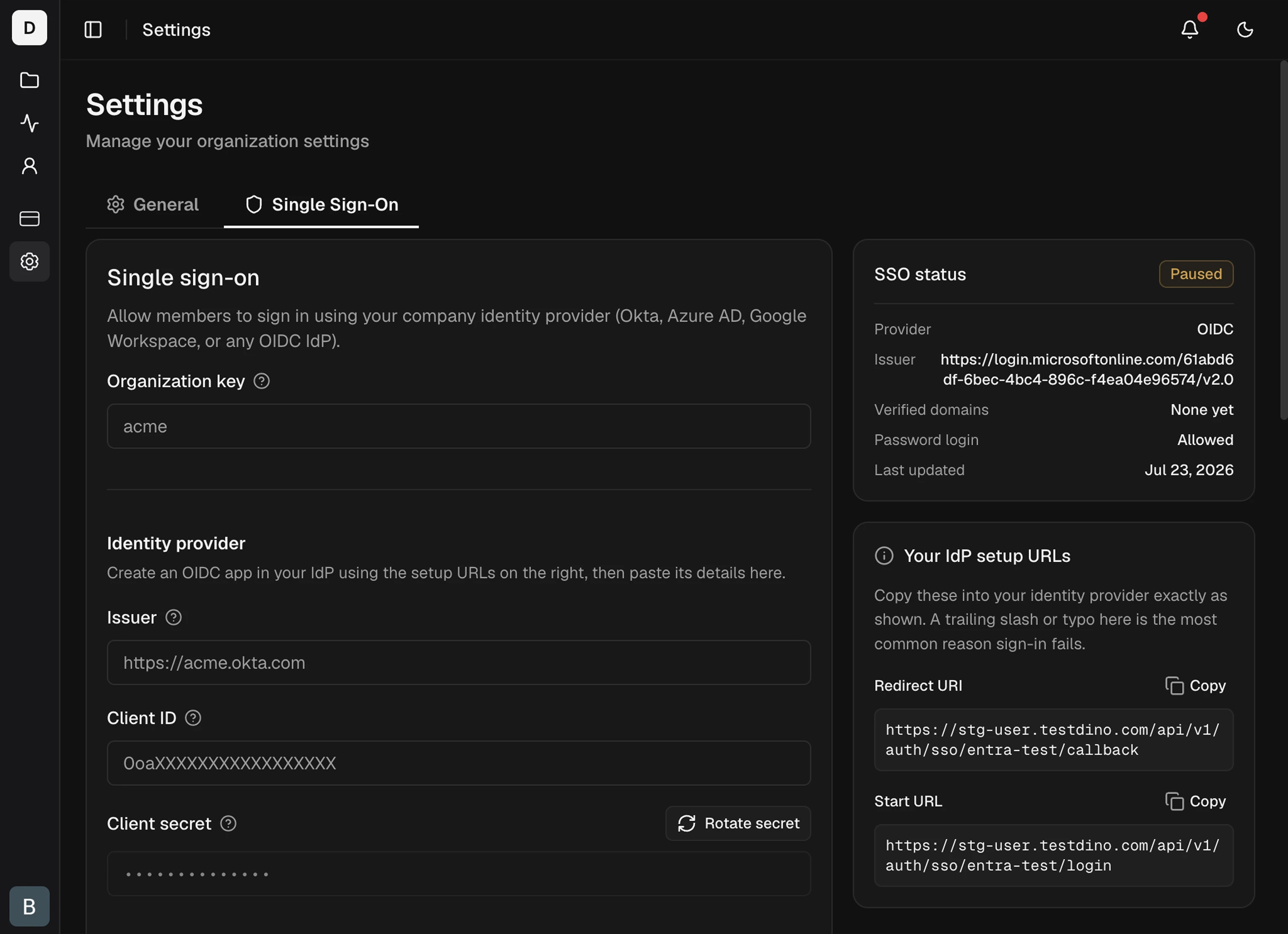Show help tooltip for Issuer field
This screenshot has width=1288, height=934.
pos(173,617)
